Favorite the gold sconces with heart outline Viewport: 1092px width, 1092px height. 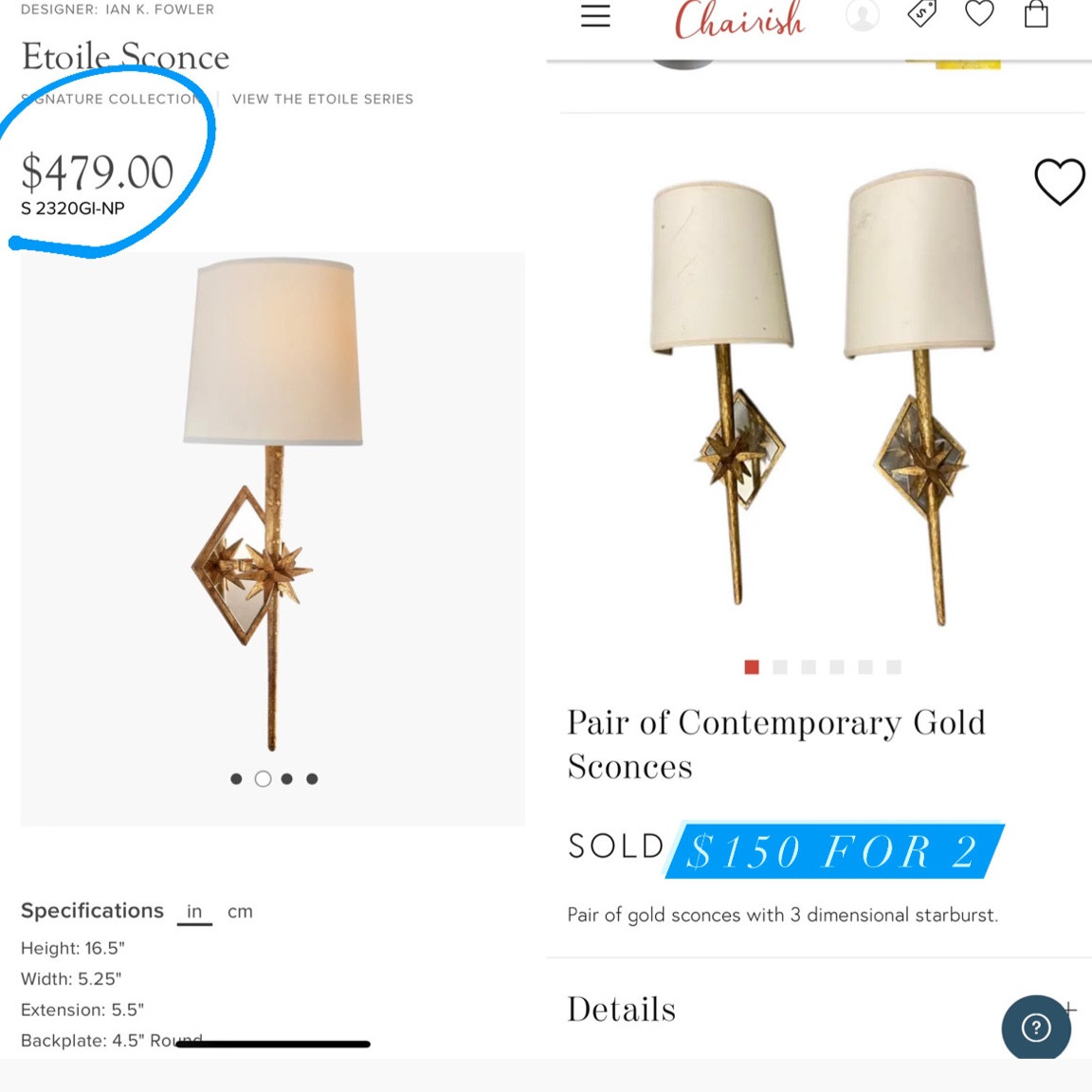point(1060,182)
